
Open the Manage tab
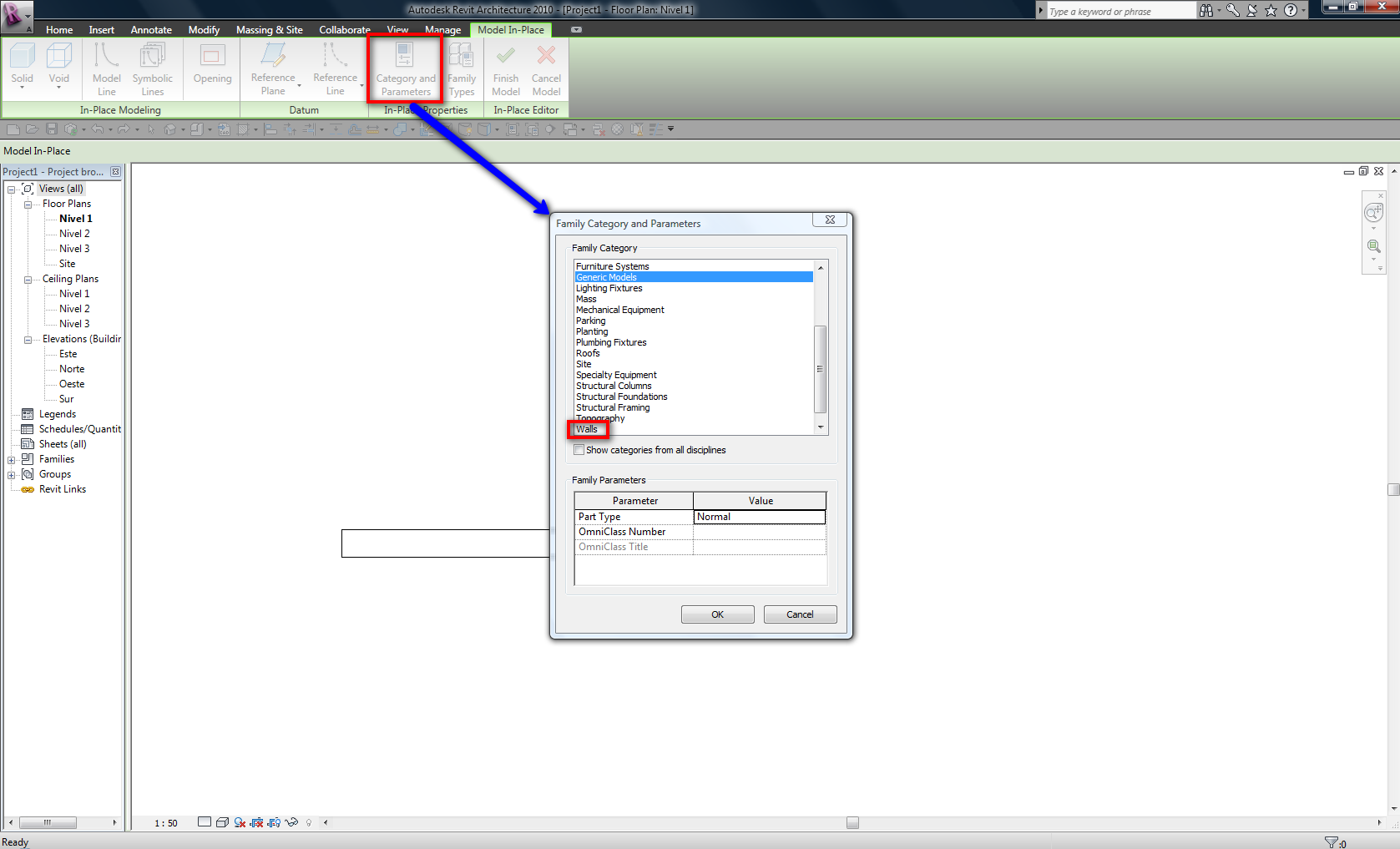pos(442,30)
